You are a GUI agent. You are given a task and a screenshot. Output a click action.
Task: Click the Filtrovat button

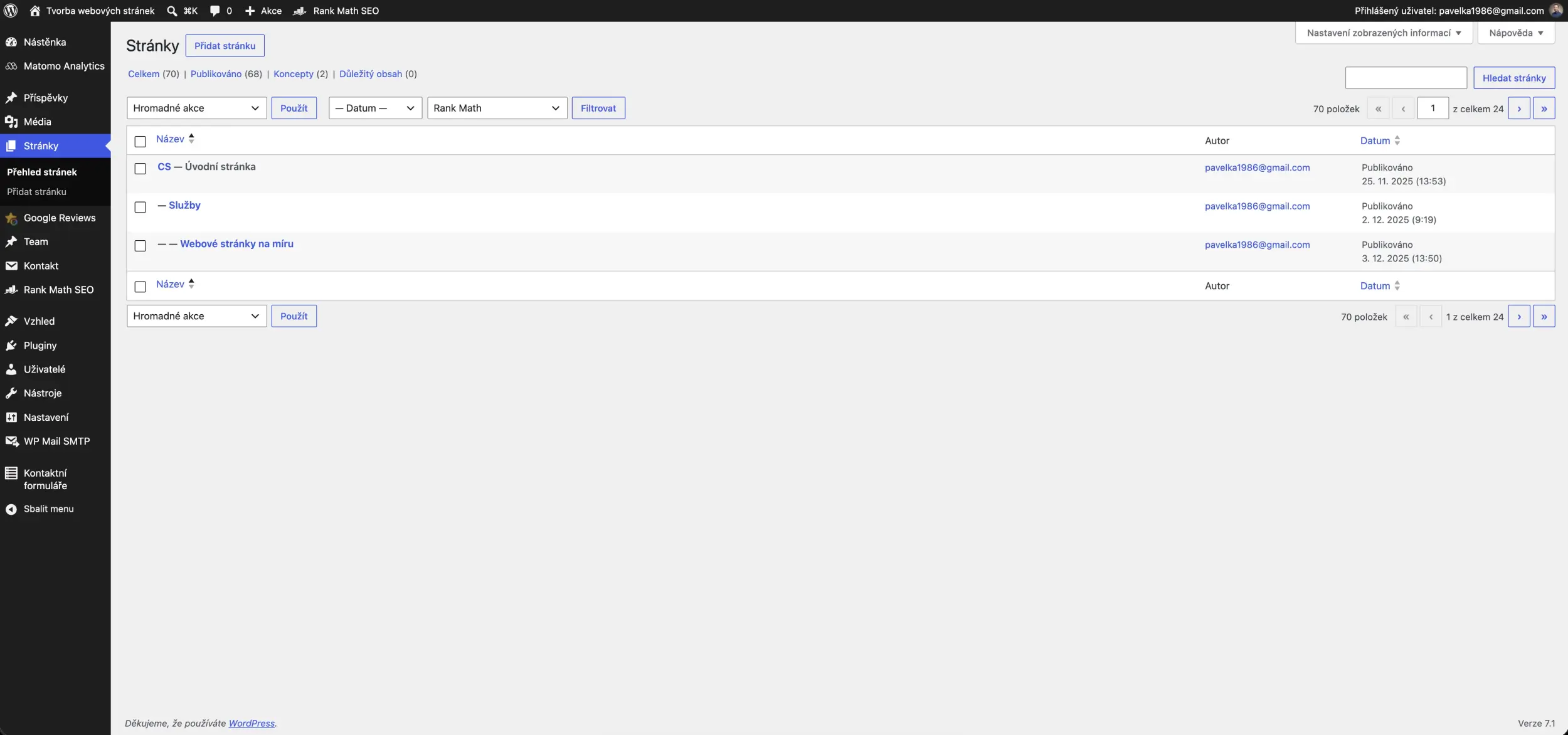tap(598, 108)
